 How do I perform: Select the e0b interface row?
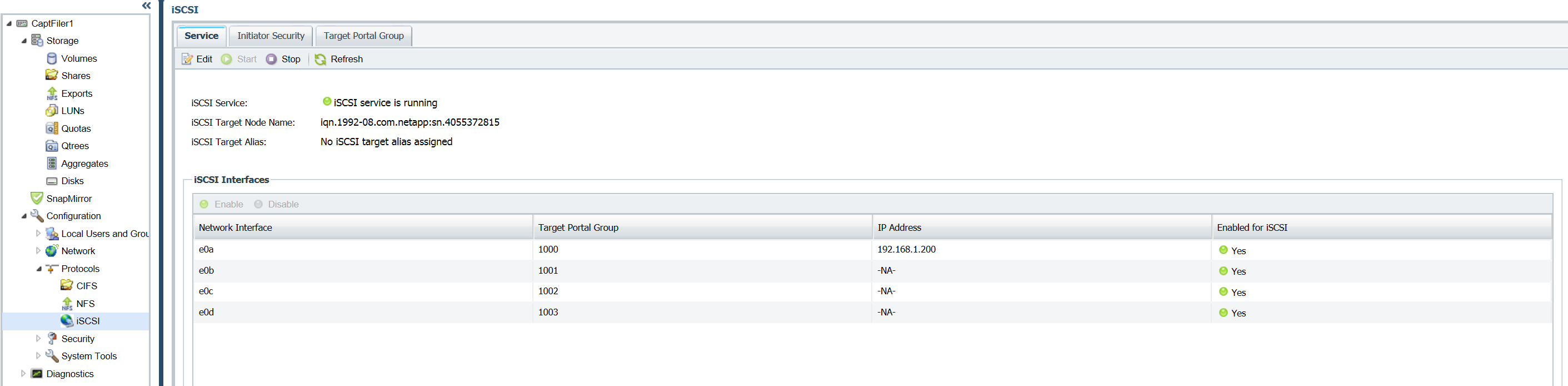(872, 270)
